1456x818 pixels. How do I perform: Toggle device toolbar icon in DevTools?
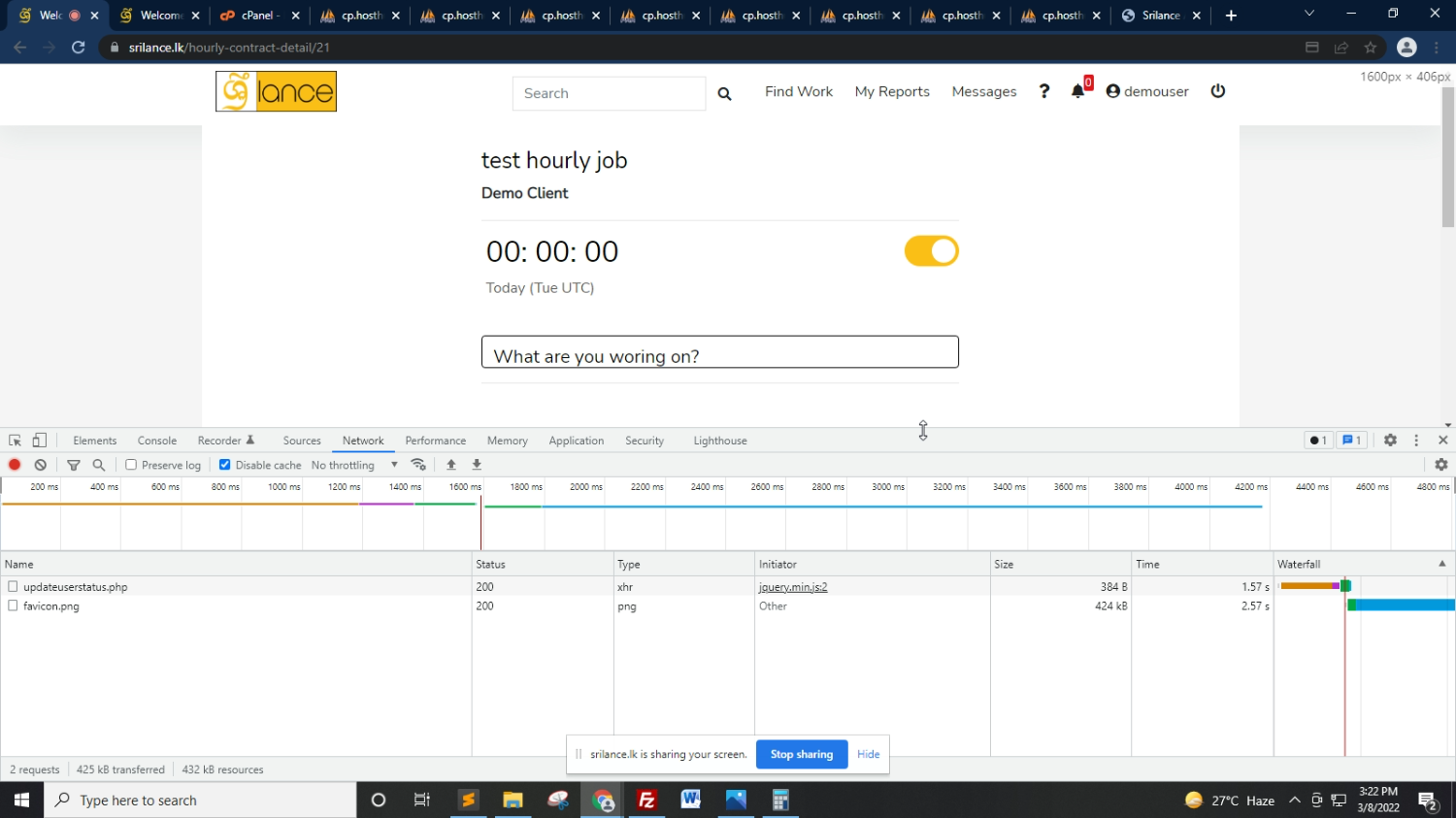pyautogui.click(x=40, y=441)
